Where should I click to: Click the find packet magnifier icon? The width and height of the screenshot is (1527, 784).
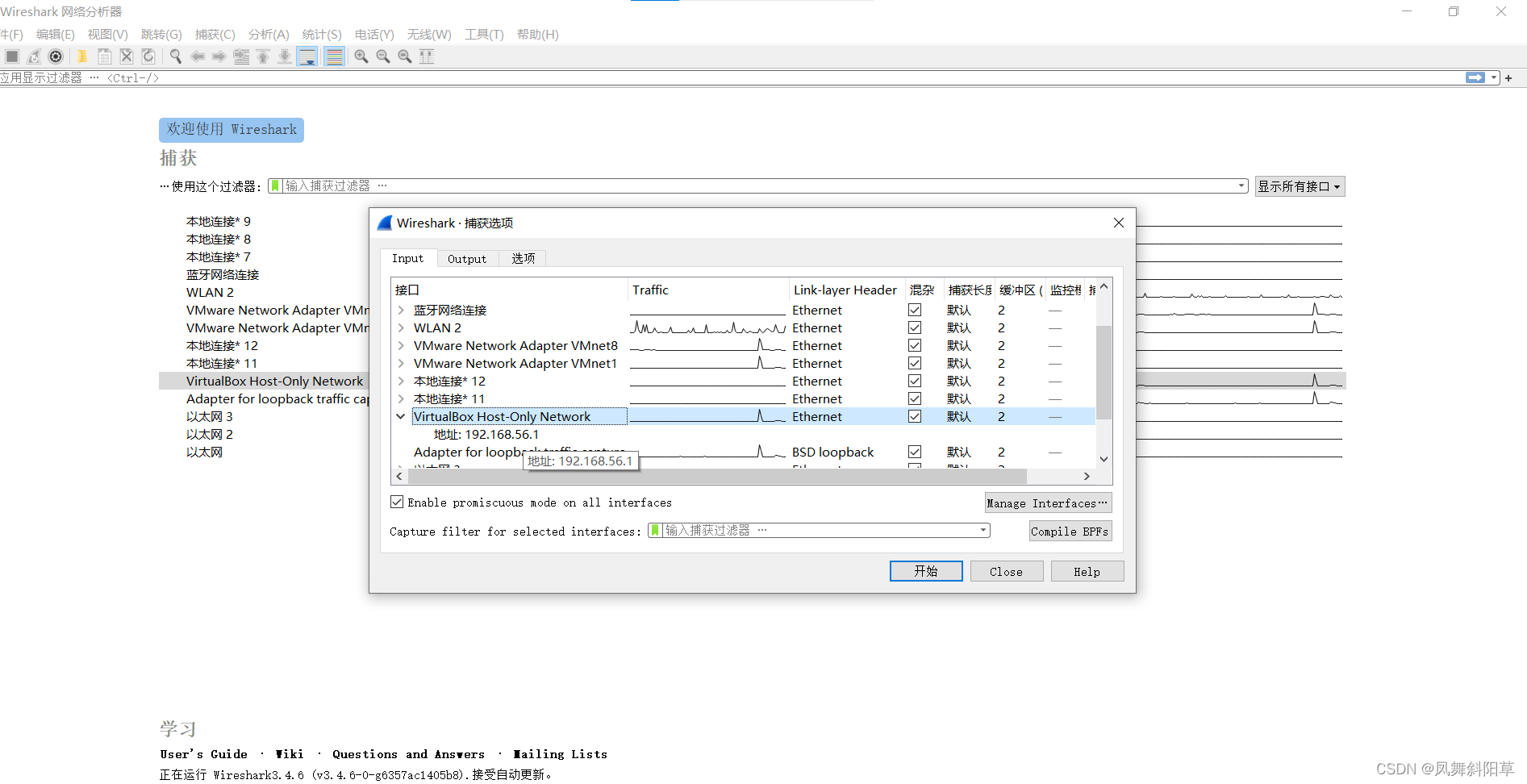pos(175,56)
